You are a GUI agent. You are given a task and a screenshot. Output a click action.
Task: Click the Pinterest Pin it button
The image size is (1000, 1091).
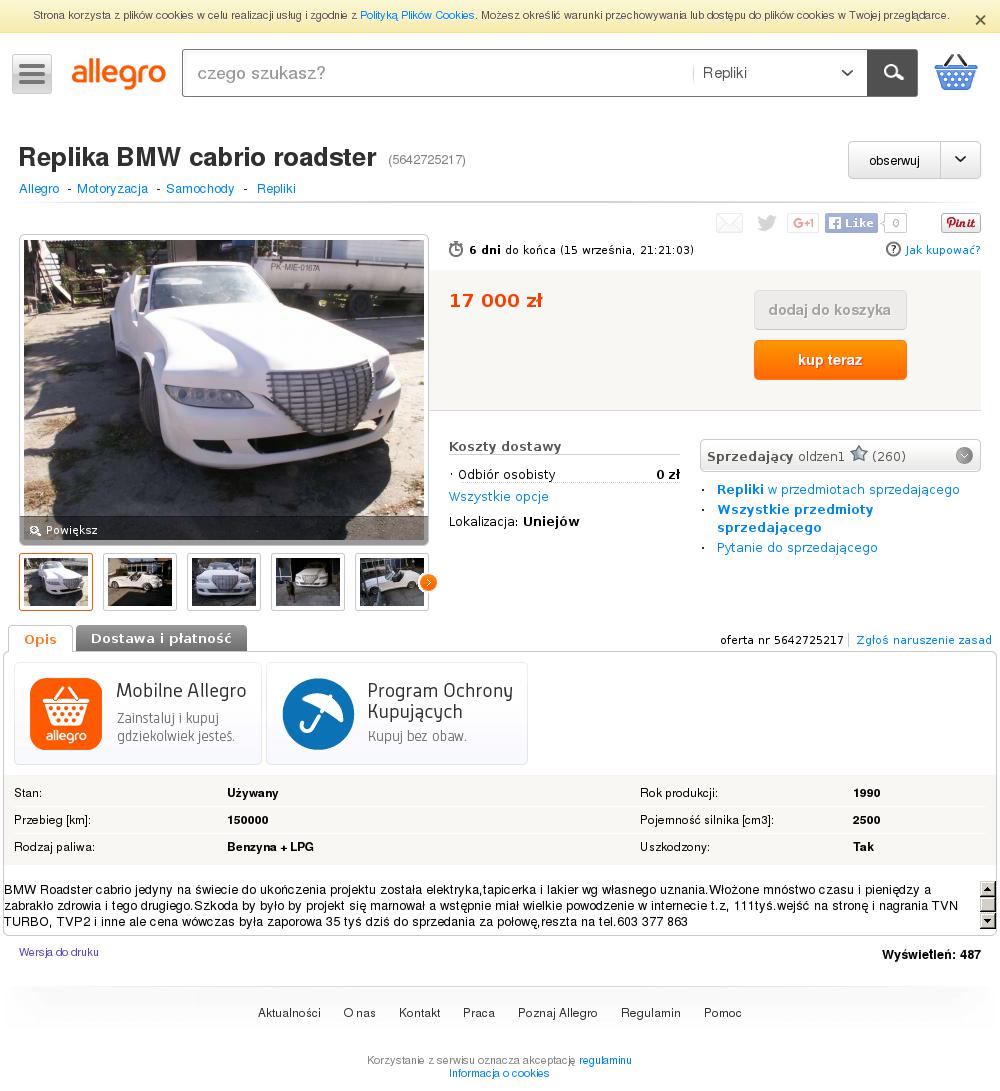(x=960, y=223)
